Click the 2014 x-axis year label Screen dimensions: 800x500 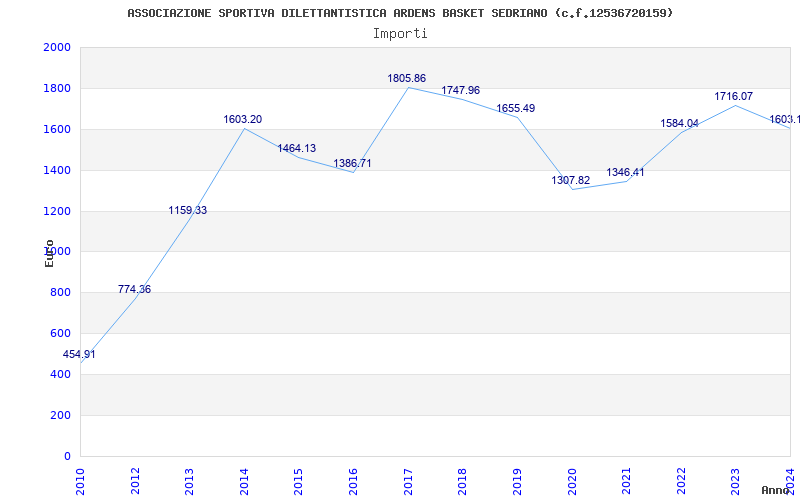click(x=244, y=481)
